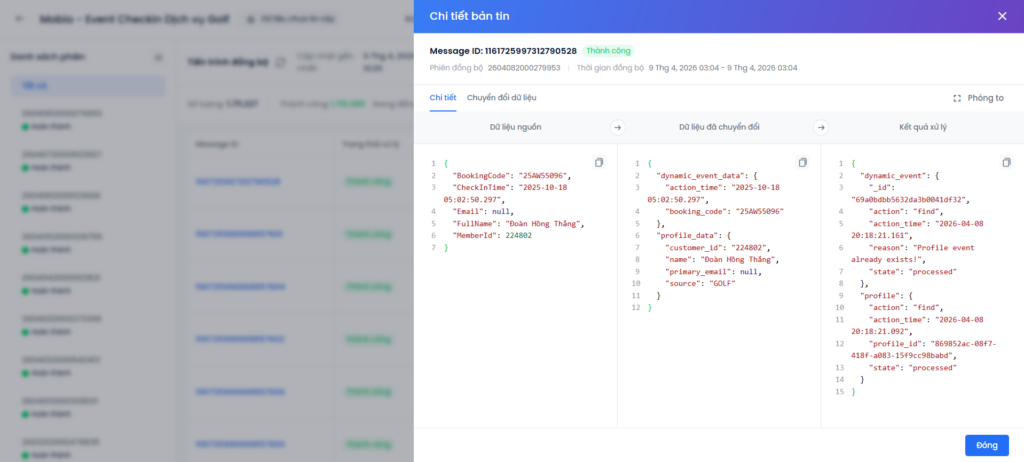Copy the processing result JSON
Screen dimensions: 1024x462
pos(1006,162)
